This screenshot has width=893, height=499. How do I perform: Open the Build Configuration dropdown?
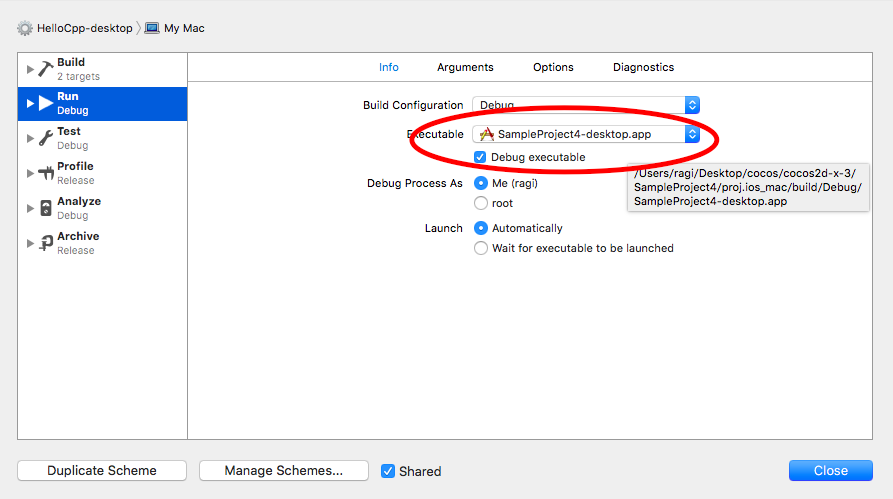[x=586, y=105]
